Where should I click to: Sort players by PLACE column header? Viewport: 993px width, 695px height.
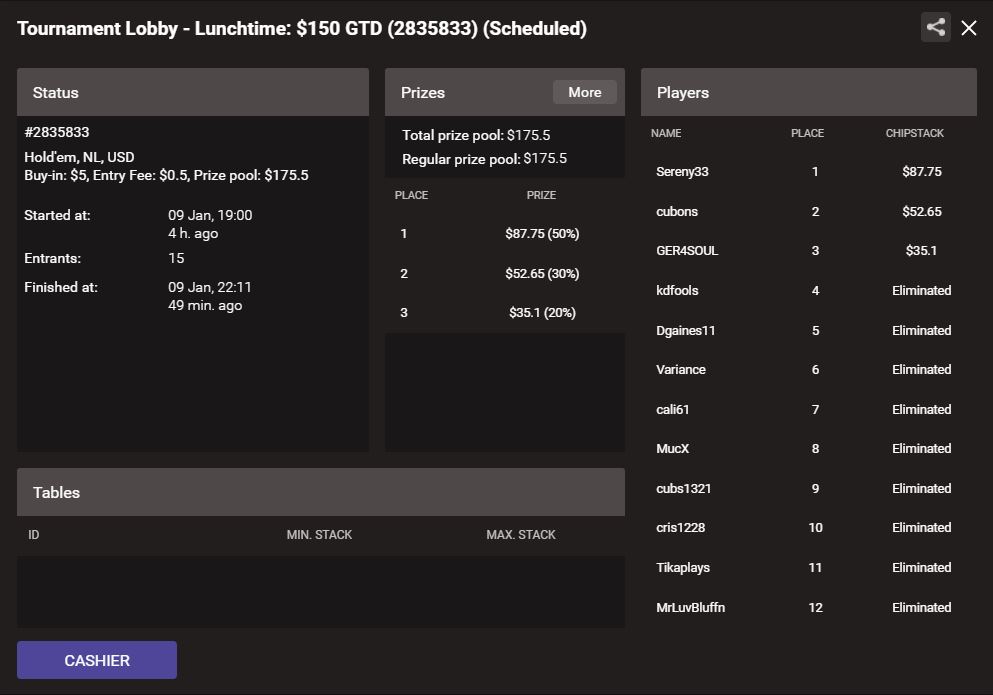click(807, 133)
